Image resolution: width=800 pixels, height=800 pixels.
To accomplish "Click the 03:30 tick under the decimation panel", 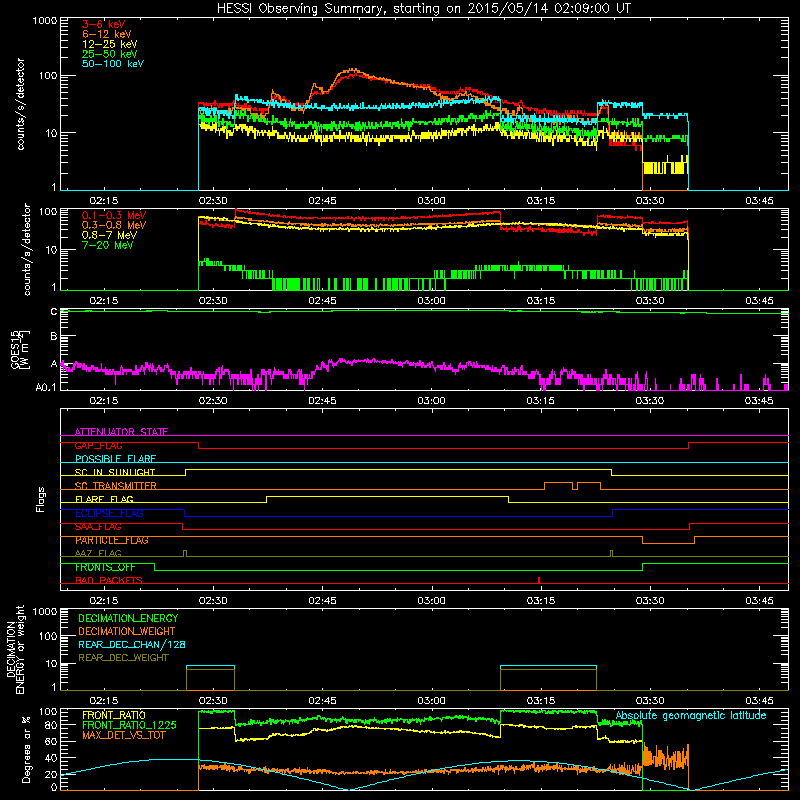I will tap(649, 701).
